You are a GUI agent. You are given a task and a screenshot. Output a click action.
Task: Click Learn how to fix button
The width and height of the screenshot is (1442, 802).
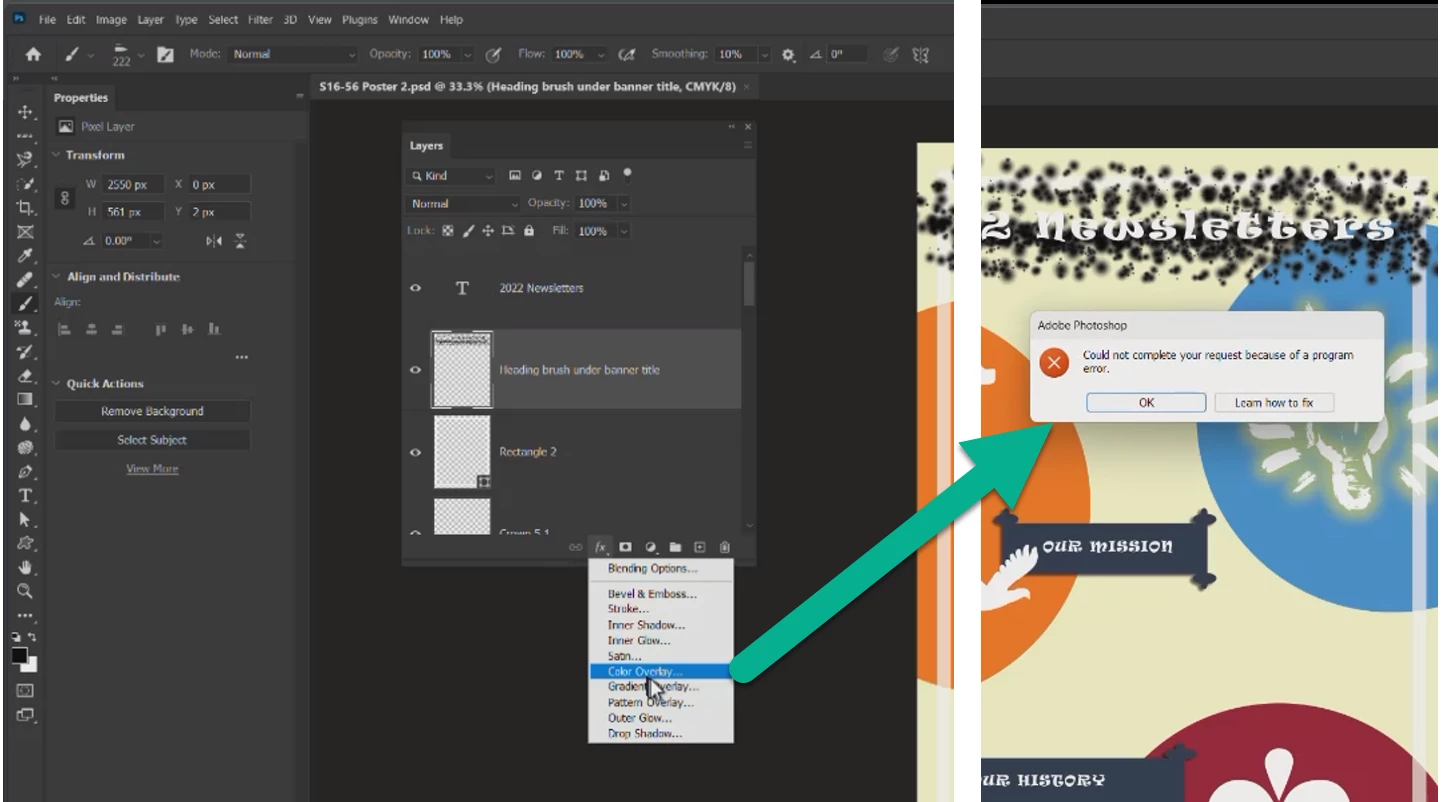[x=1274, y=403]
